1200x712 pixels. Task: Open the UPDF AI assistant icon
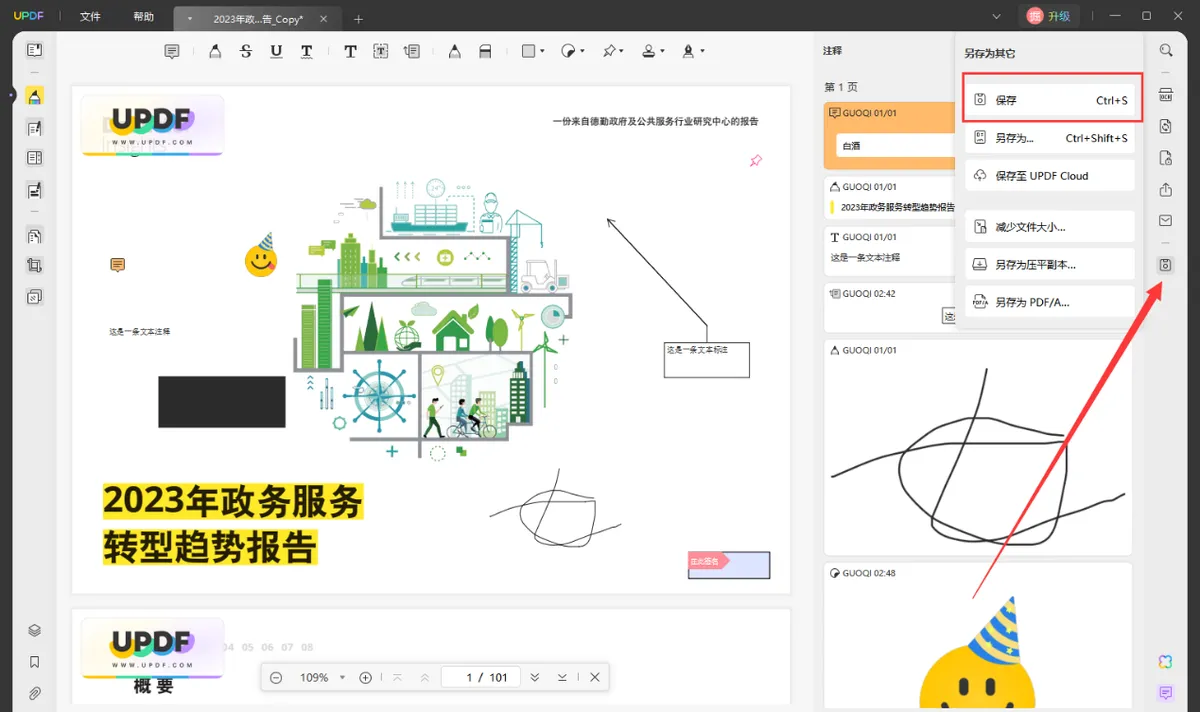point(1166,662)
